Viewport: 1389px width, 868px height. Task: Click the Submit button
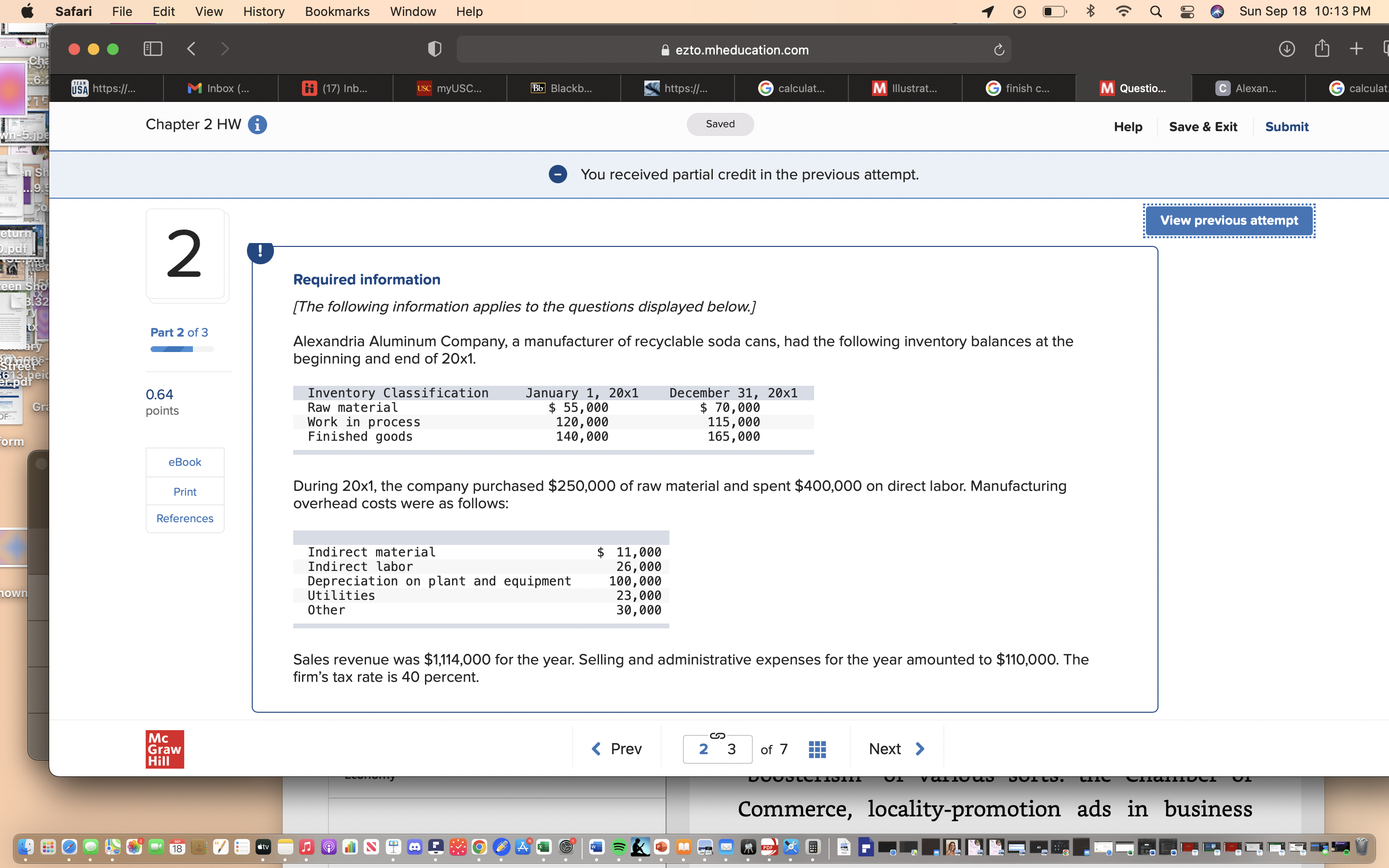(x=1286, y=126)
